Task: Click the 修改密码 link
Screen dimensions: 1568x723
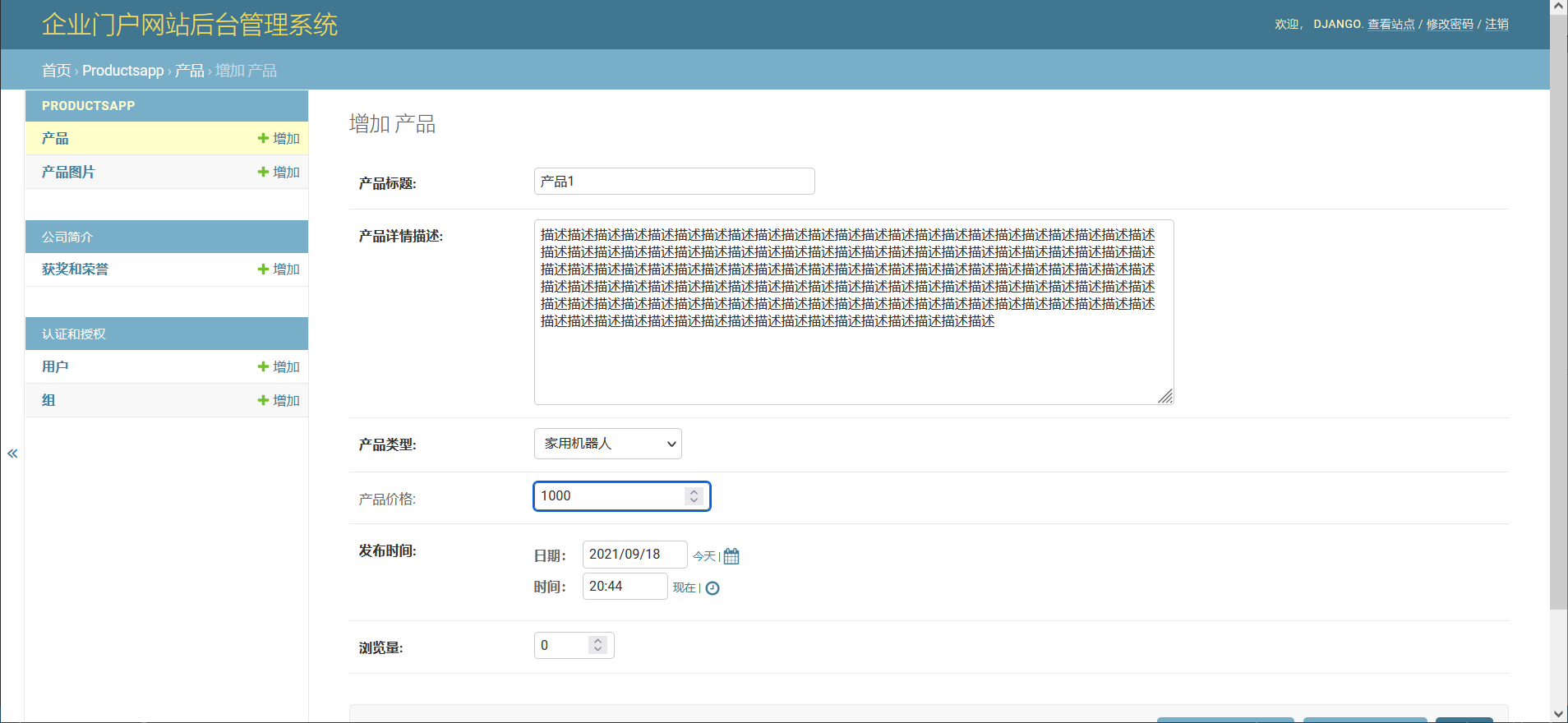Action: pyautogui.click(x=1450, y=25)
